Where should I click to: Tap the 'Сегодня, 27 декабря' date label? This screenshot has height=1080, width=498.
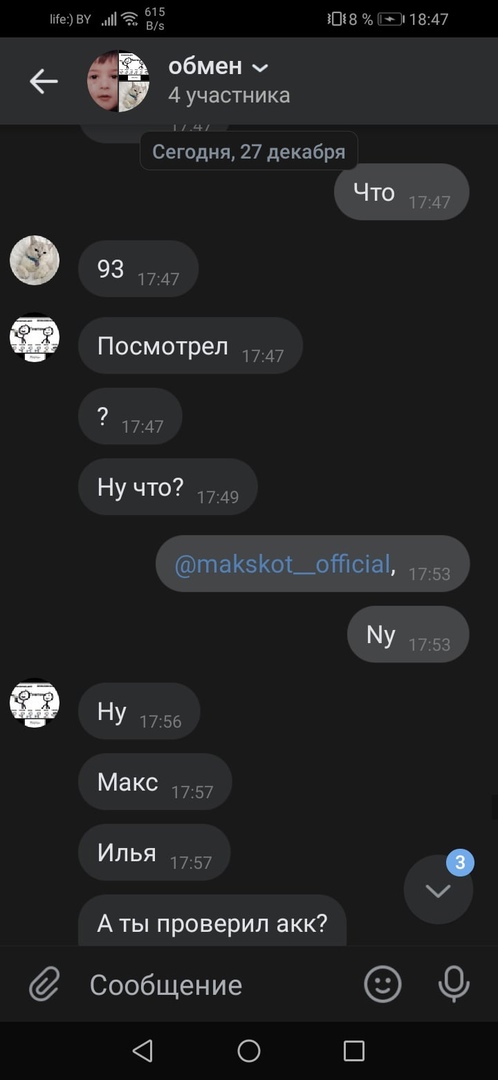(249, 152)
